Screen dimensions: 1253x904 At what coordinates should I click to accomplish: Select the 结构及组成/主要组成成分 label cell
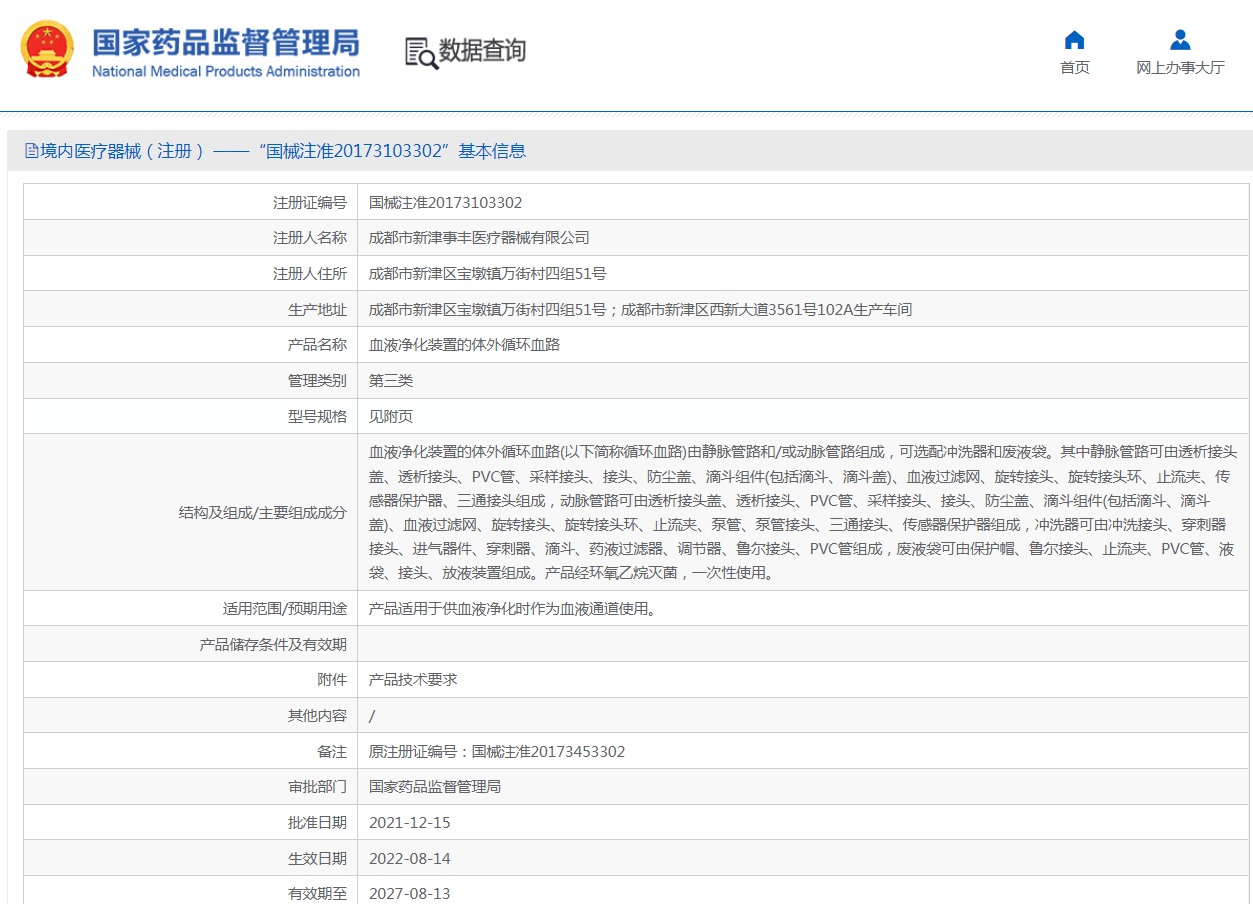(191, 512)
